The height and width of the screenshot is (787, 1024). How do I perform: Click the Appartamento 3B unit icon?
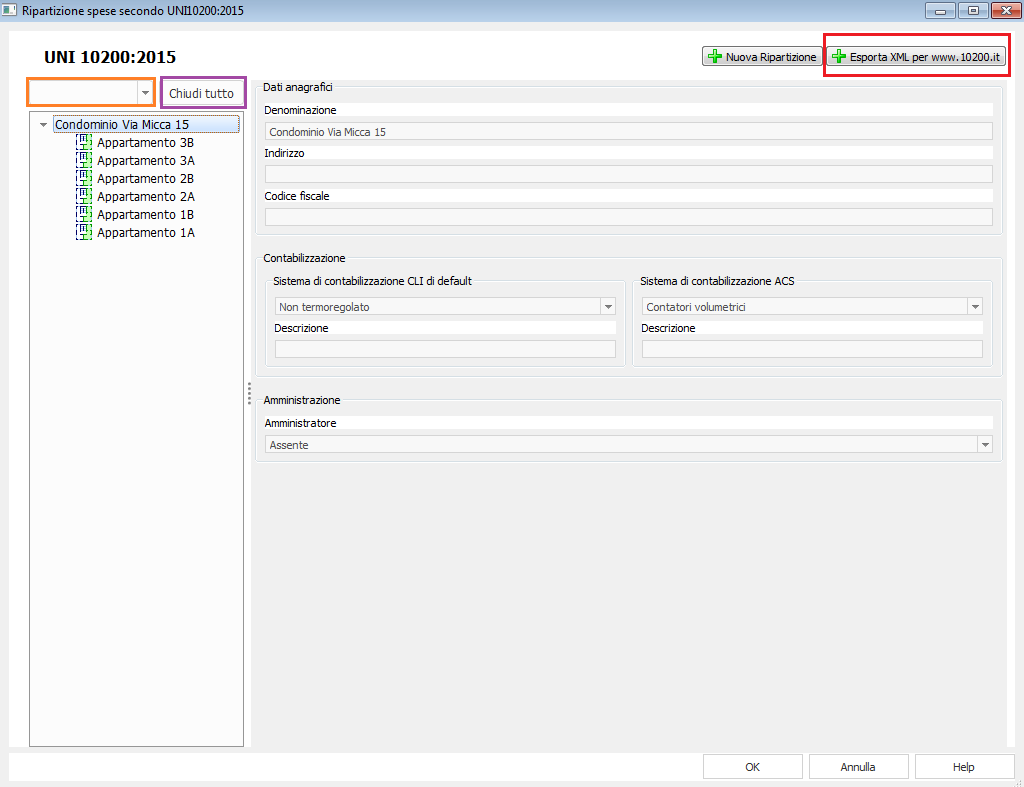(x=84, y=143)
